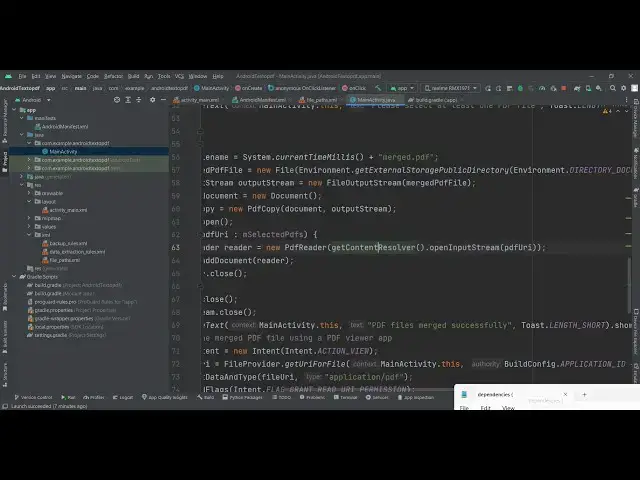Select AndroidManifest.xml in project tree
640x480 pixels.
click(x=64, y=127)
